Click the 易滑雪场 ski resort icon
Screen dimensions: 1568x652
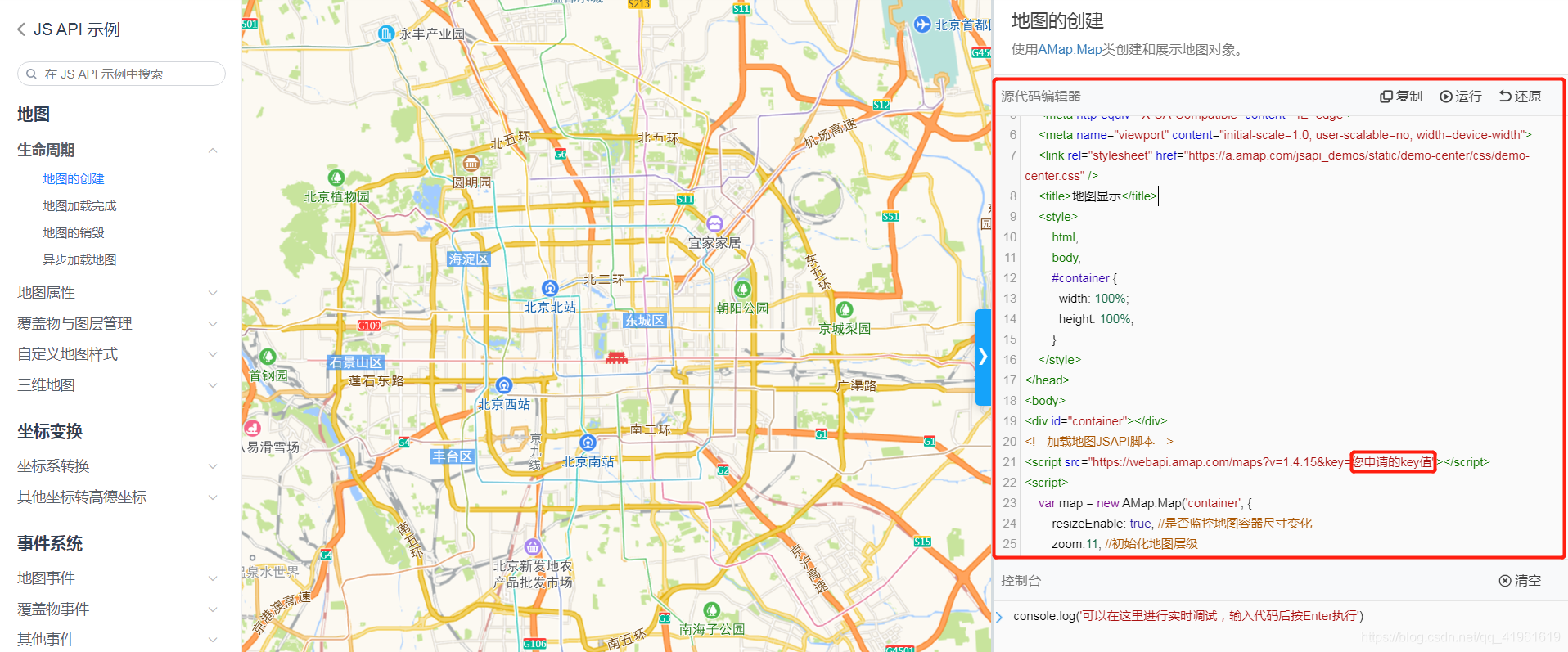[252, 428]
